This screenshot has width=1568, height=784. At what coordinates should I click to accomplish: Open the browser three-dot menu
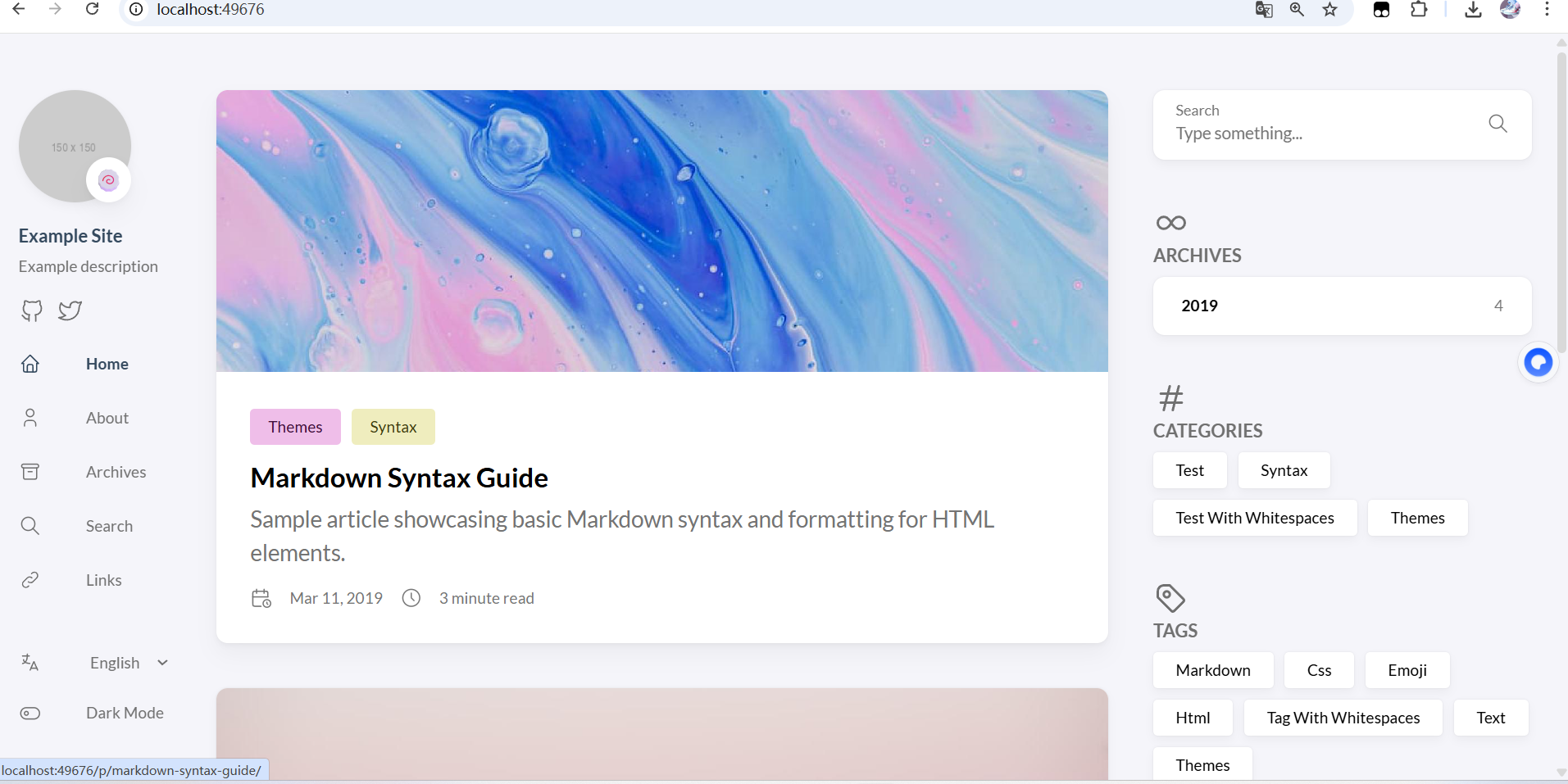[x=1546, y=10]
